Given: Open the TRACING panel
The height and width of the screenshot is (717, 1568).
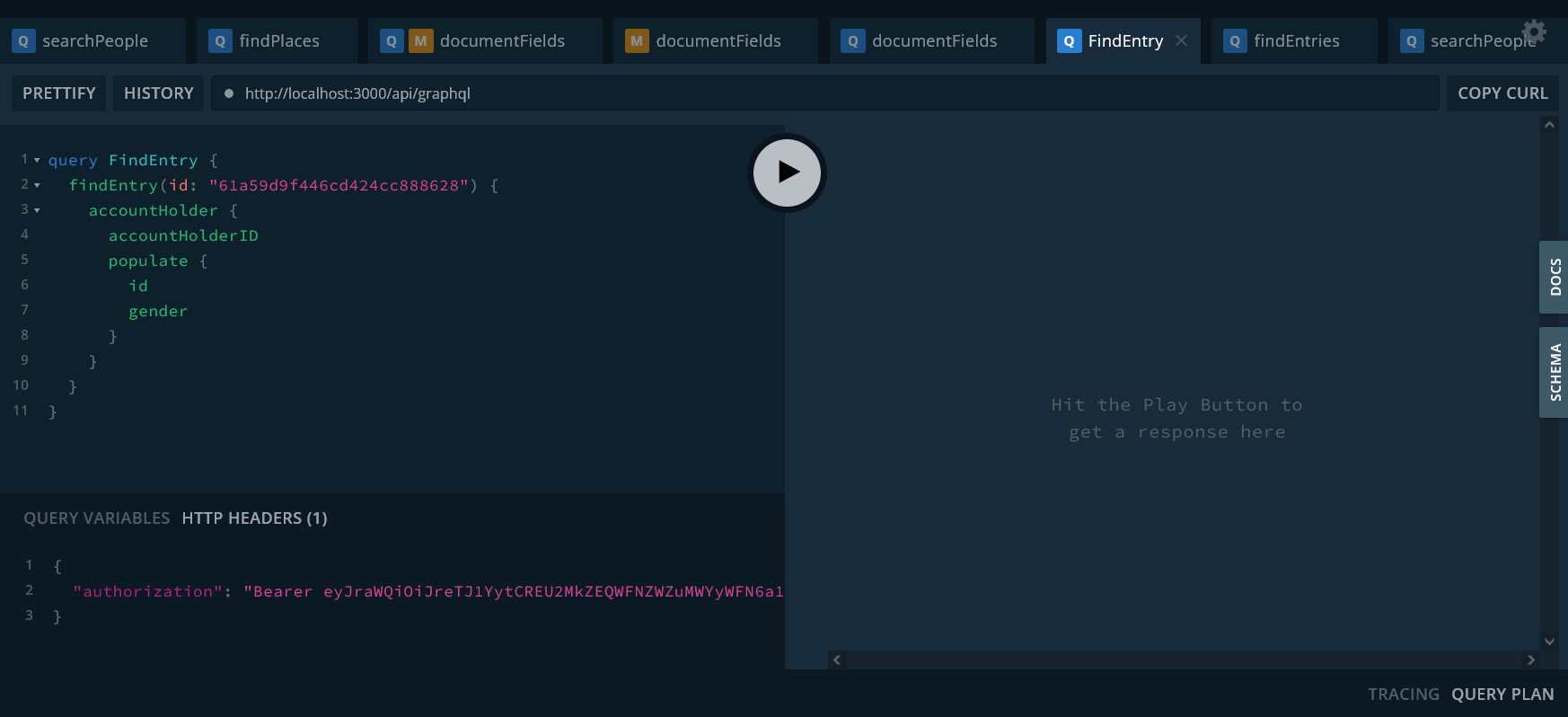Looking at the screenshot, I should [x=1403, y=695].
